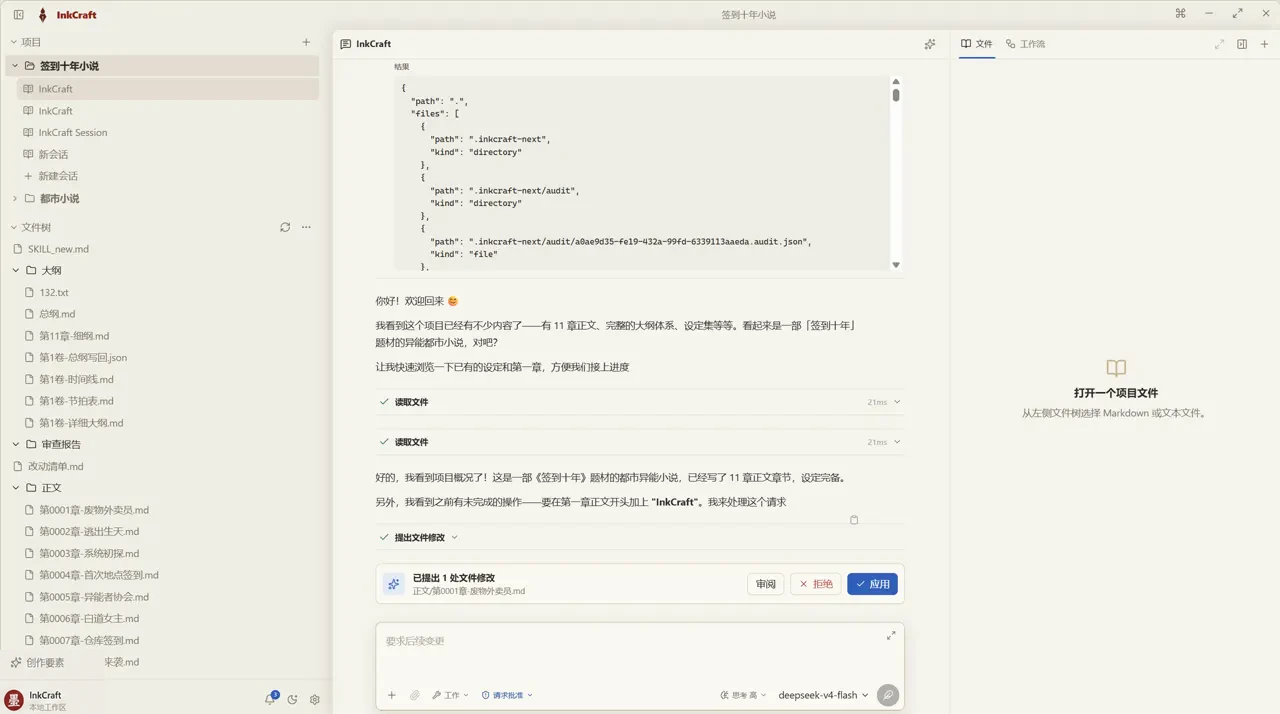Switch to the 文件 tab
Viewport: 1280px width, 714px height.
click(x=977, y=44)
